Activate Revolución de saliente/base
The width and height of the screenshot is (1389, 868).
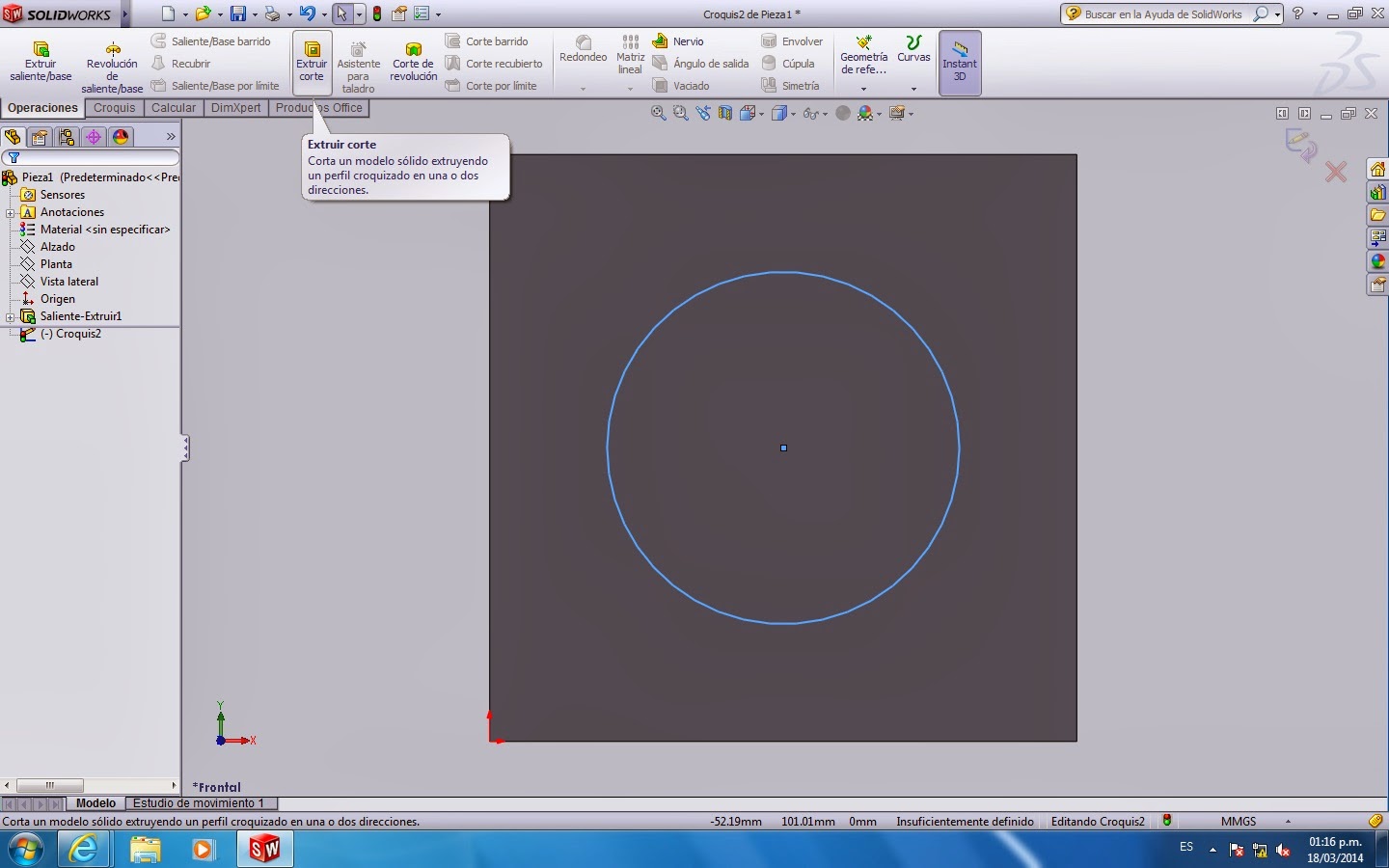[111, 63]
